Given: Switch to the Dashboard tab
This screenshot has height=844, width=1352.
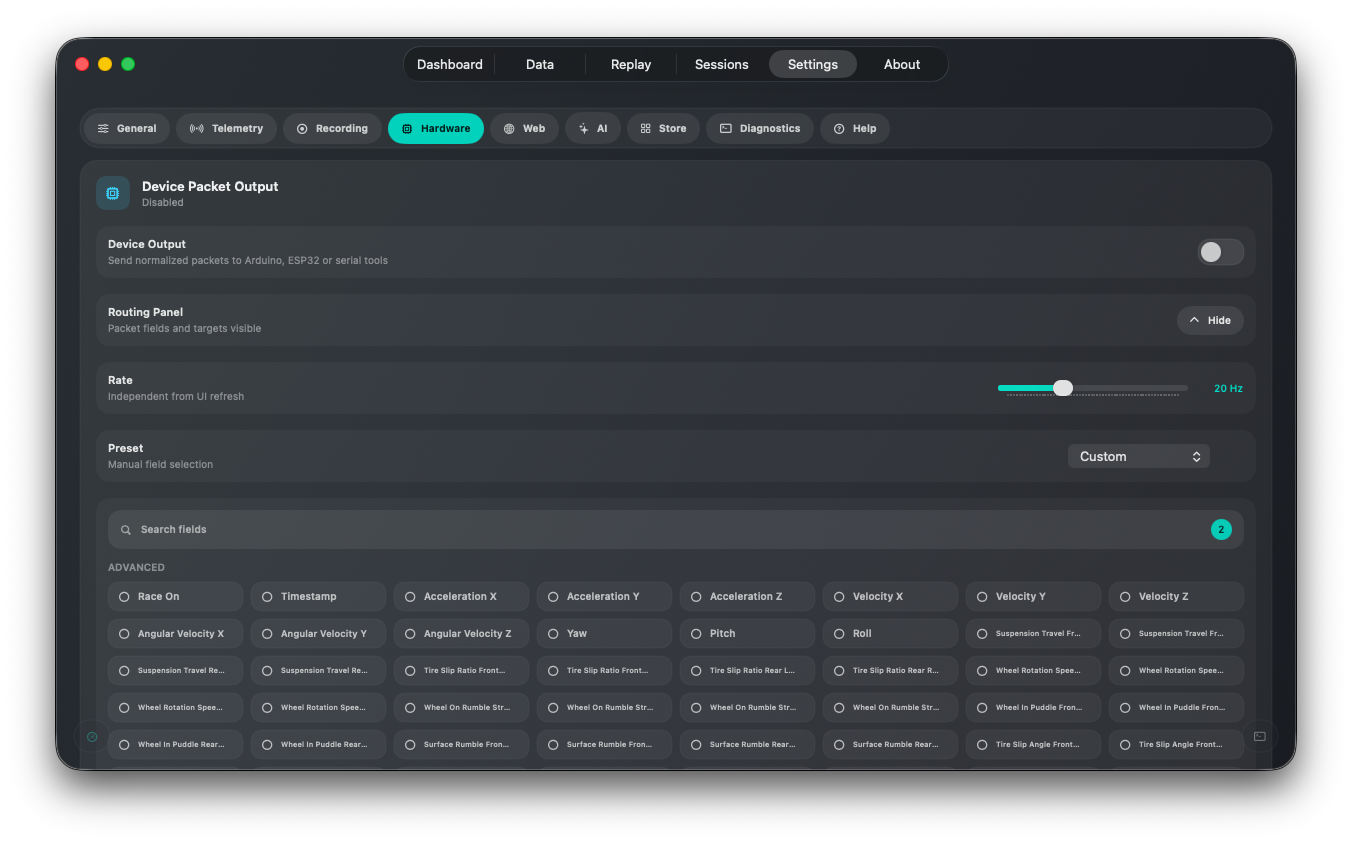Looking at the screenshot, I should pyautogui.click(x=450, y=64).
